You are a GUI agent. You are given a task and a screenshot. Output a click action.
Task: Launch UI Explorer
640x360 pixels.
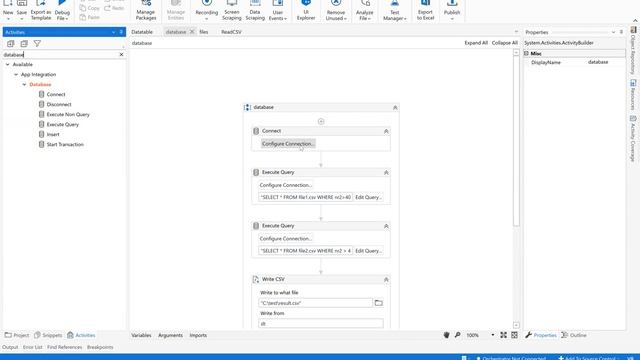[306, 11]
